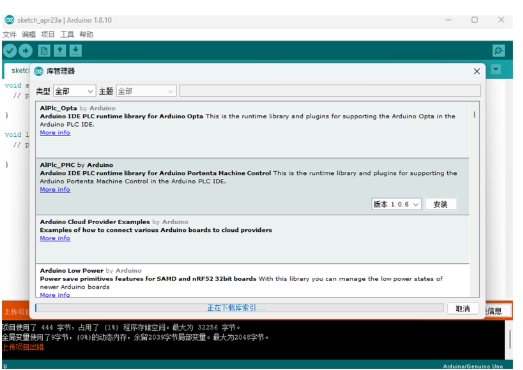The width and height of the screenshot is (523, 370).
Task: Open a sketch with the up-arrow icon
Action: point(60,51)
